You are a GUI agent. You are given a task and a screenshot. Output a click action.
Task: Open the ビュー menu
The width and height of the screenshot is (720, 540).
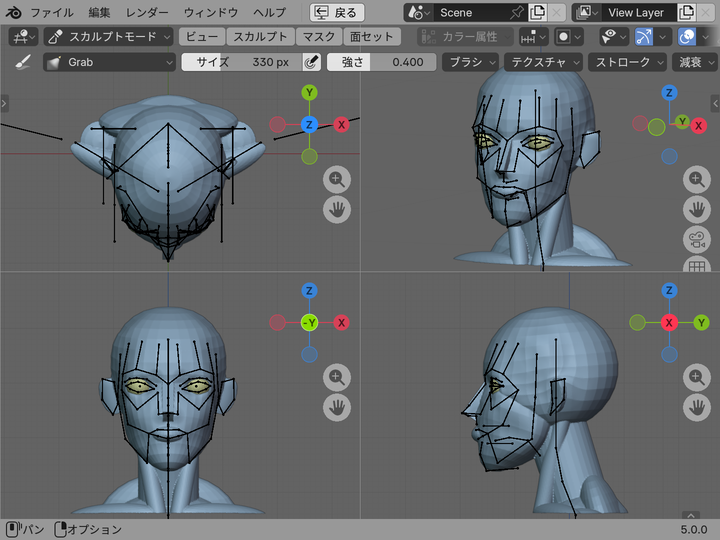(202, 37)
